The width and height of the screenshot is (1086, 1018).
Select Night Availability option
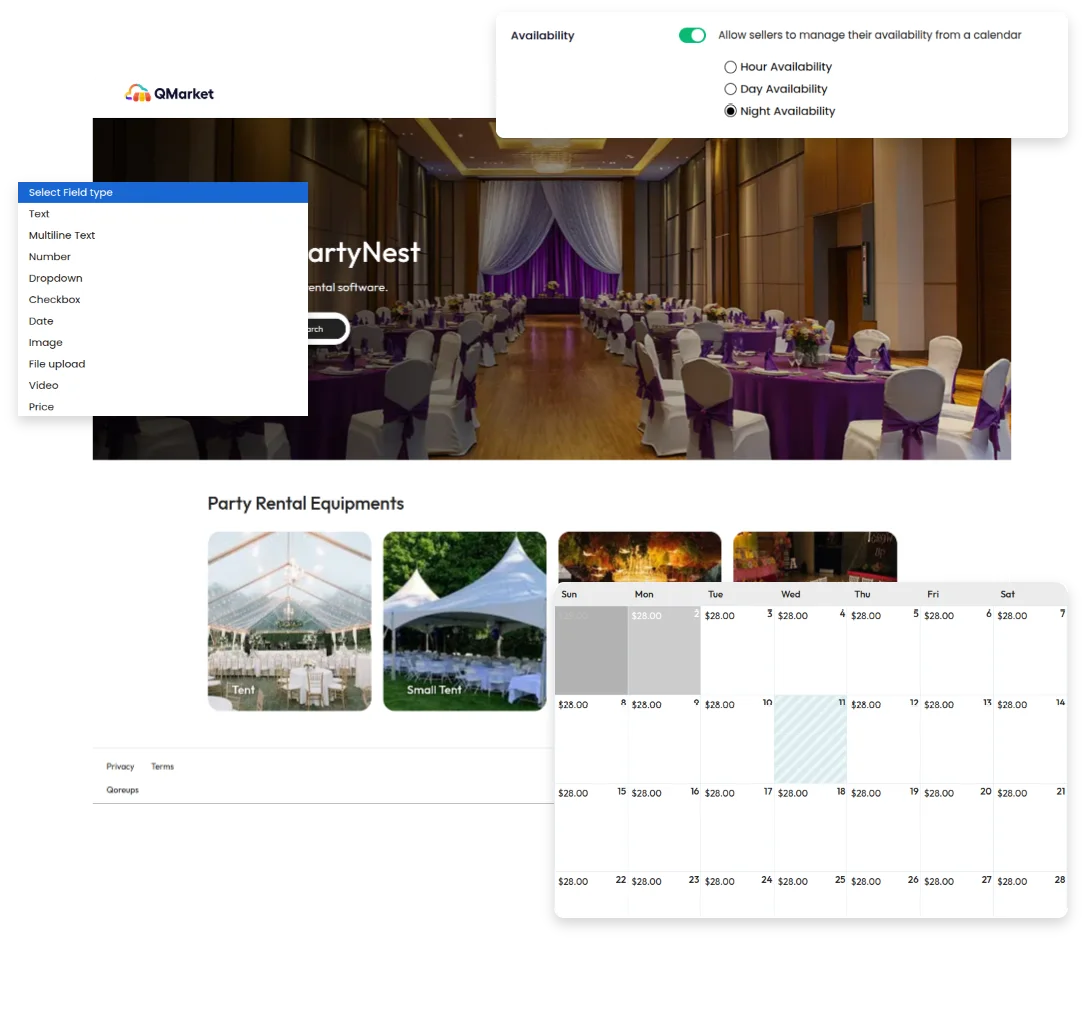730,111
